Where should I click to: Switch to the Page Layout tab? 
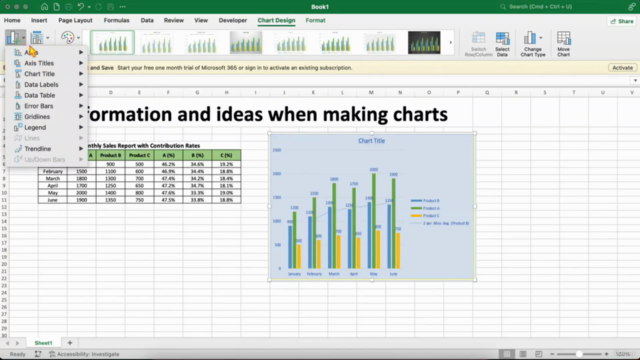(x=75, y=20)
